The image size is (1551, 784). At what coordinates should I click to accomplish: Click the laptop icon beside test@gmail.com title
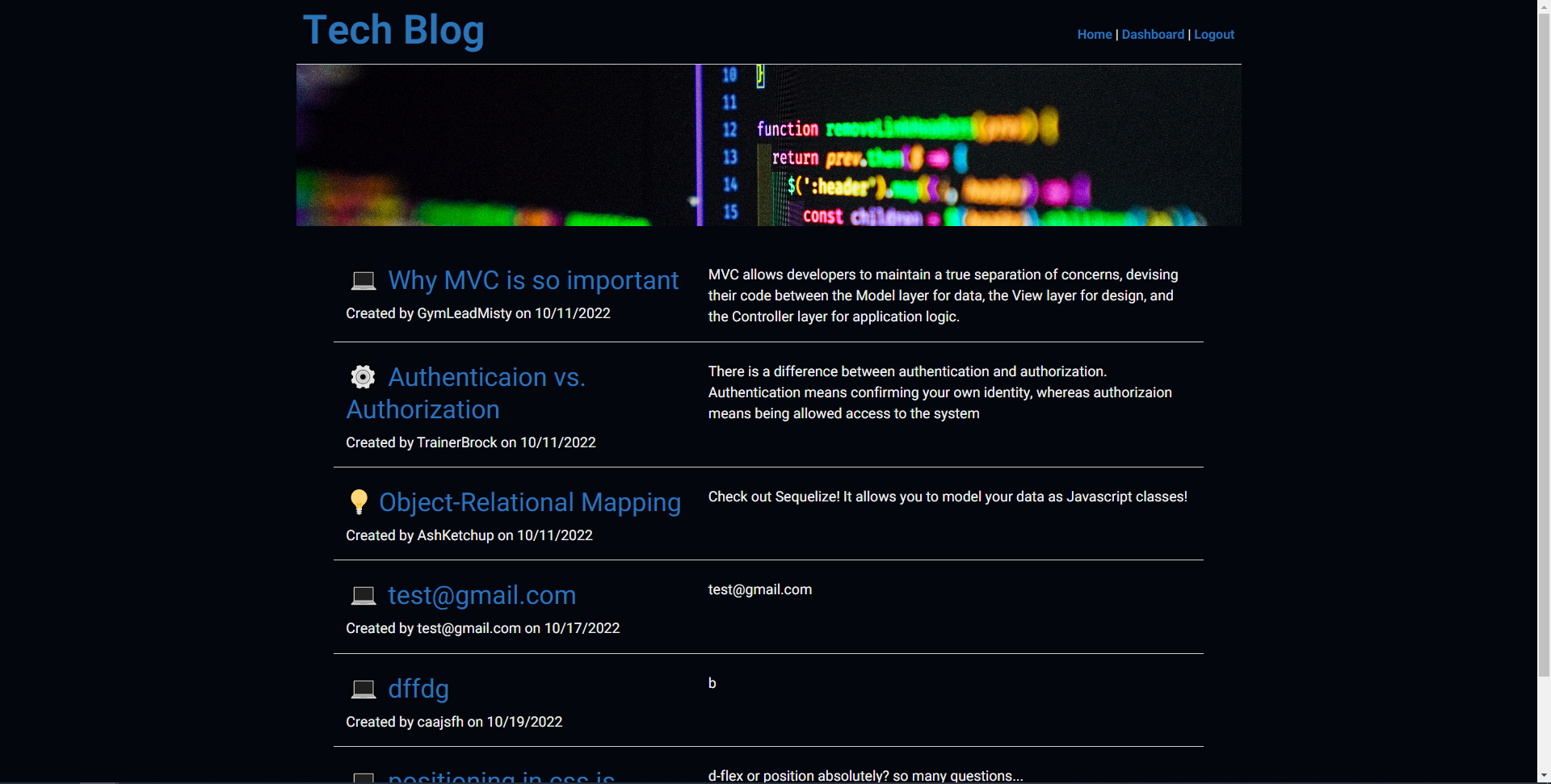[x=364, y=596]
